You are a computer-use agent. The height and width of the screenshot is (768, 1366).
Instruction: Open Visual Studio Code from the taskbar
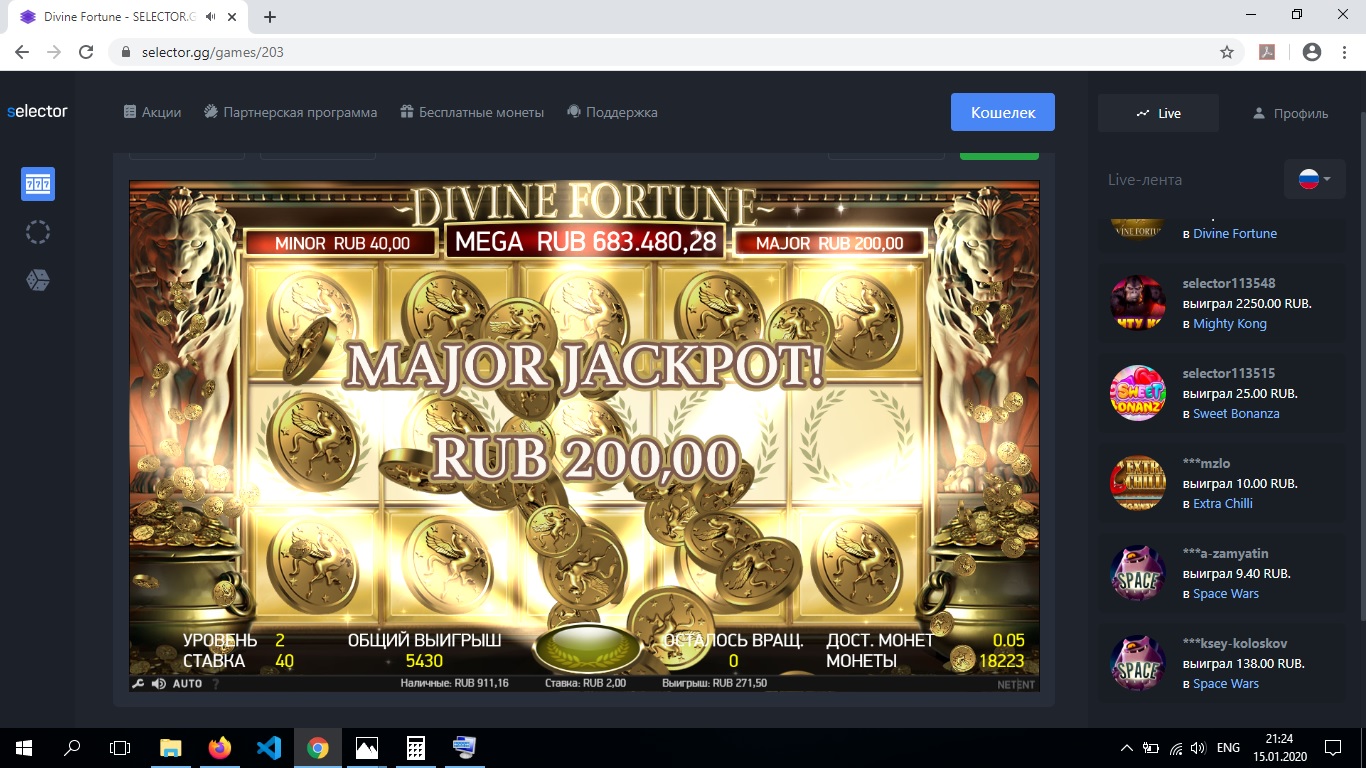click(x=269, y=747)
